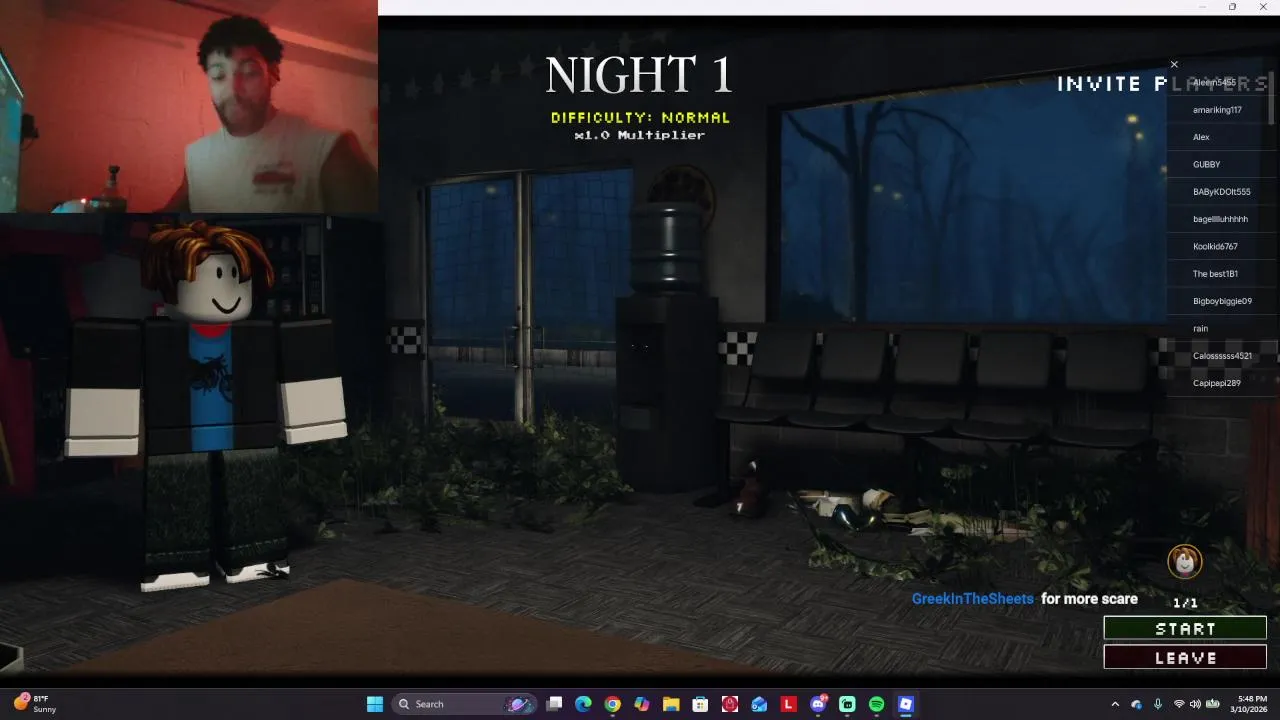The width and height of the screenshot is (1280, 720).
Task: Open Spotify from the taskbar
Action: 876,704
